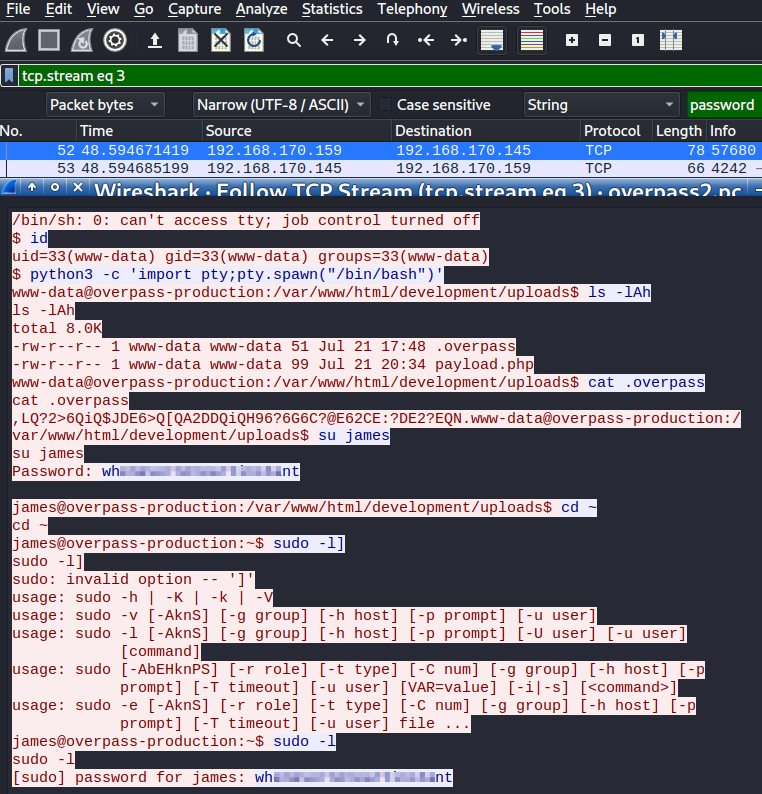Open the Narrow (UTF-8 / ASCII) dropdown
762x794 pixels.
[x=282, y=105]
